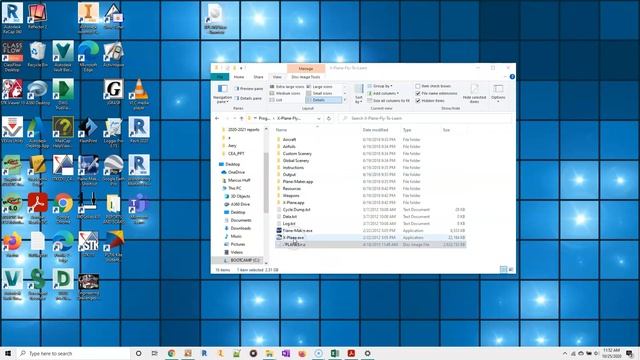640x360 pixels.
Task: Collapse the ribbon with the chevron
Action: (x=505, y=77)
